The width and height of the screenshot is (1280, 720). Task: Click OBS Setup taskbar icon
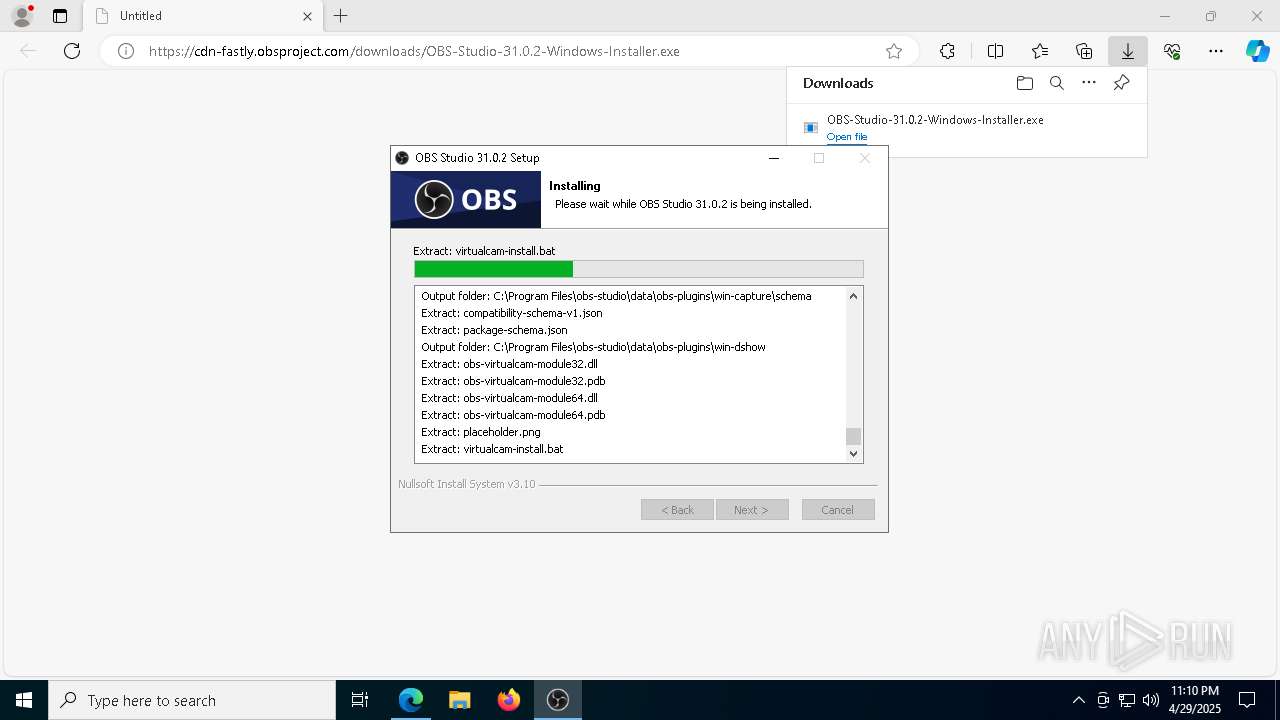coord(558,700)
